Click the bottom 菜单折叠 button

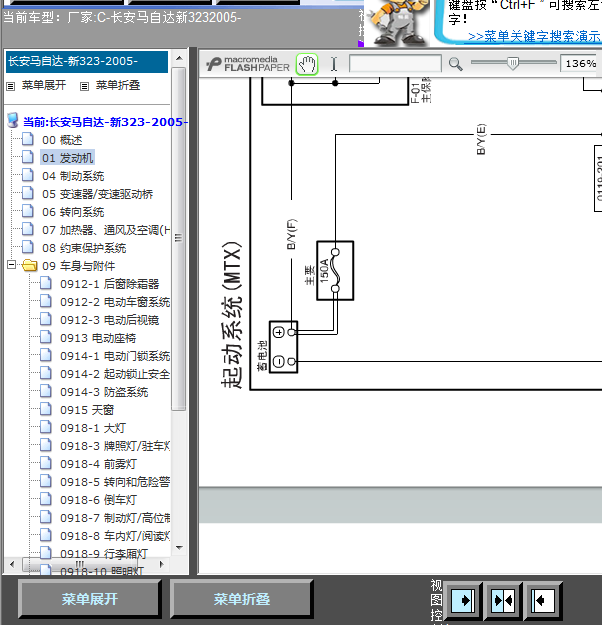pyautogui.click(x=242, y=599)
